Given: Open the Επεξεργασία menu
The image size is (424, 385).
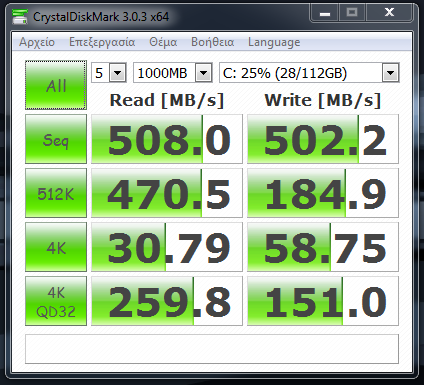Looking at the screenshot, I should (x=102, y=42).
